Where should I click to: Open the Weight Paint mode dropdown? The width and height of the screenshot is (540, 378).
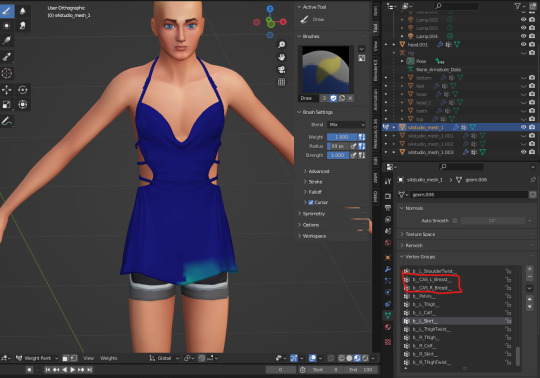pyautogui.click(x=37, y=358)
